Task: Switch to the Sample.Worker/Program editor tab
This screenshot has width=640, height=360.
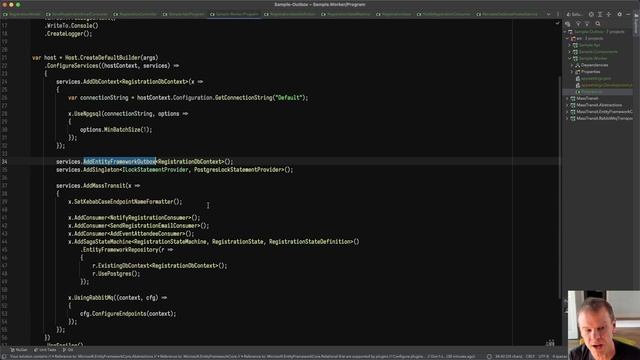Action: click(234, 14)
